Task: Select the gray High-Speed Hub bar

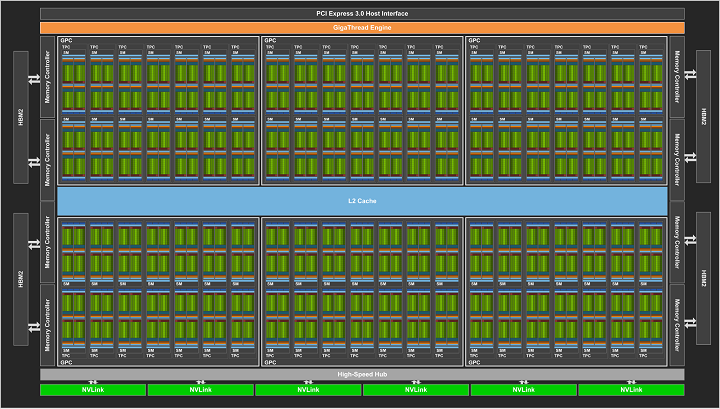Action: [362, 374]
